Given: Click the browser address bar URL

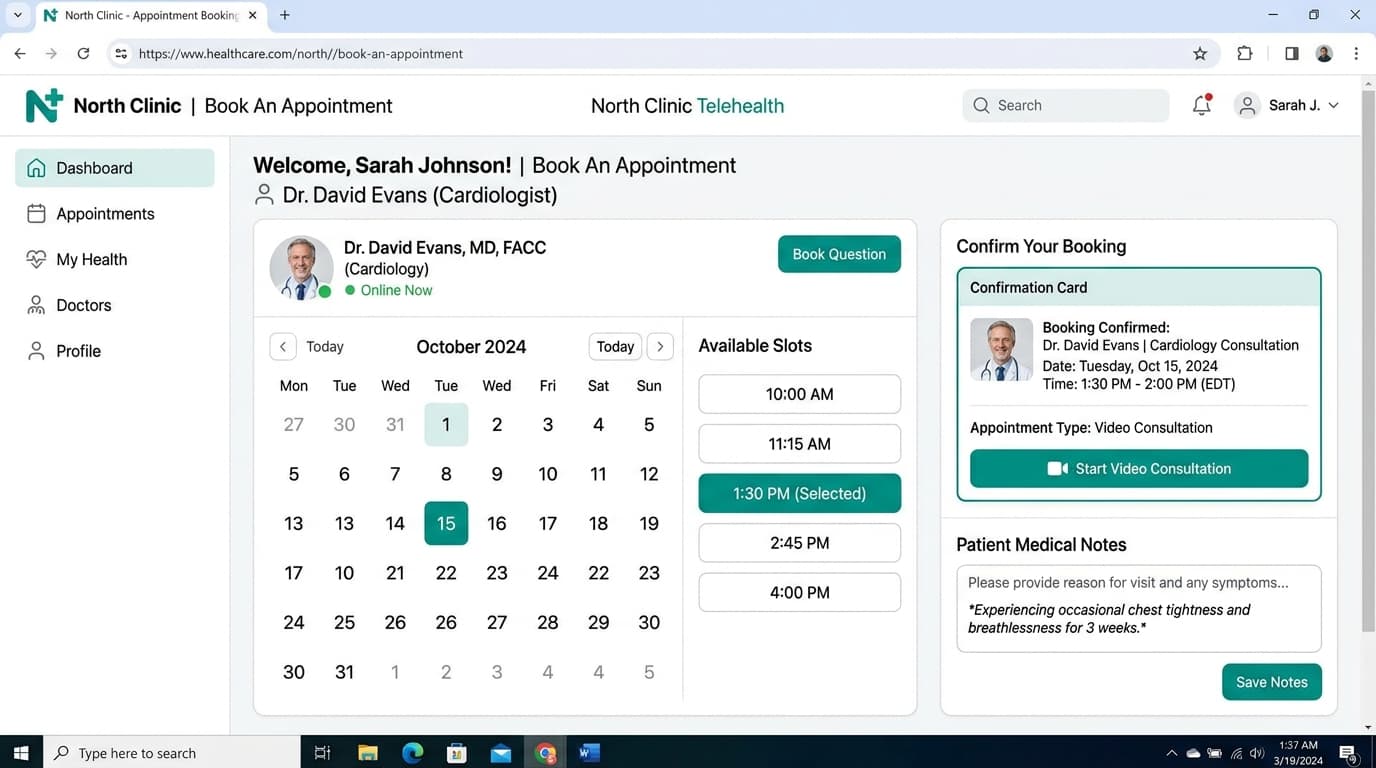Looking at the screenshot, I should (301, 54).
